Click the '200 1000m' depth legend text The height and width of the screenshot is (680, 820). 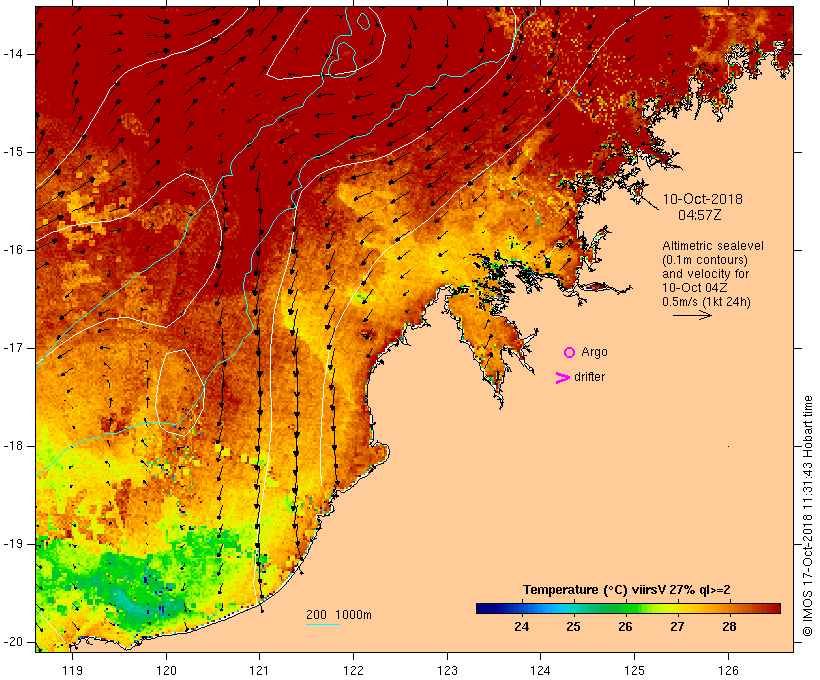(339, 615)
